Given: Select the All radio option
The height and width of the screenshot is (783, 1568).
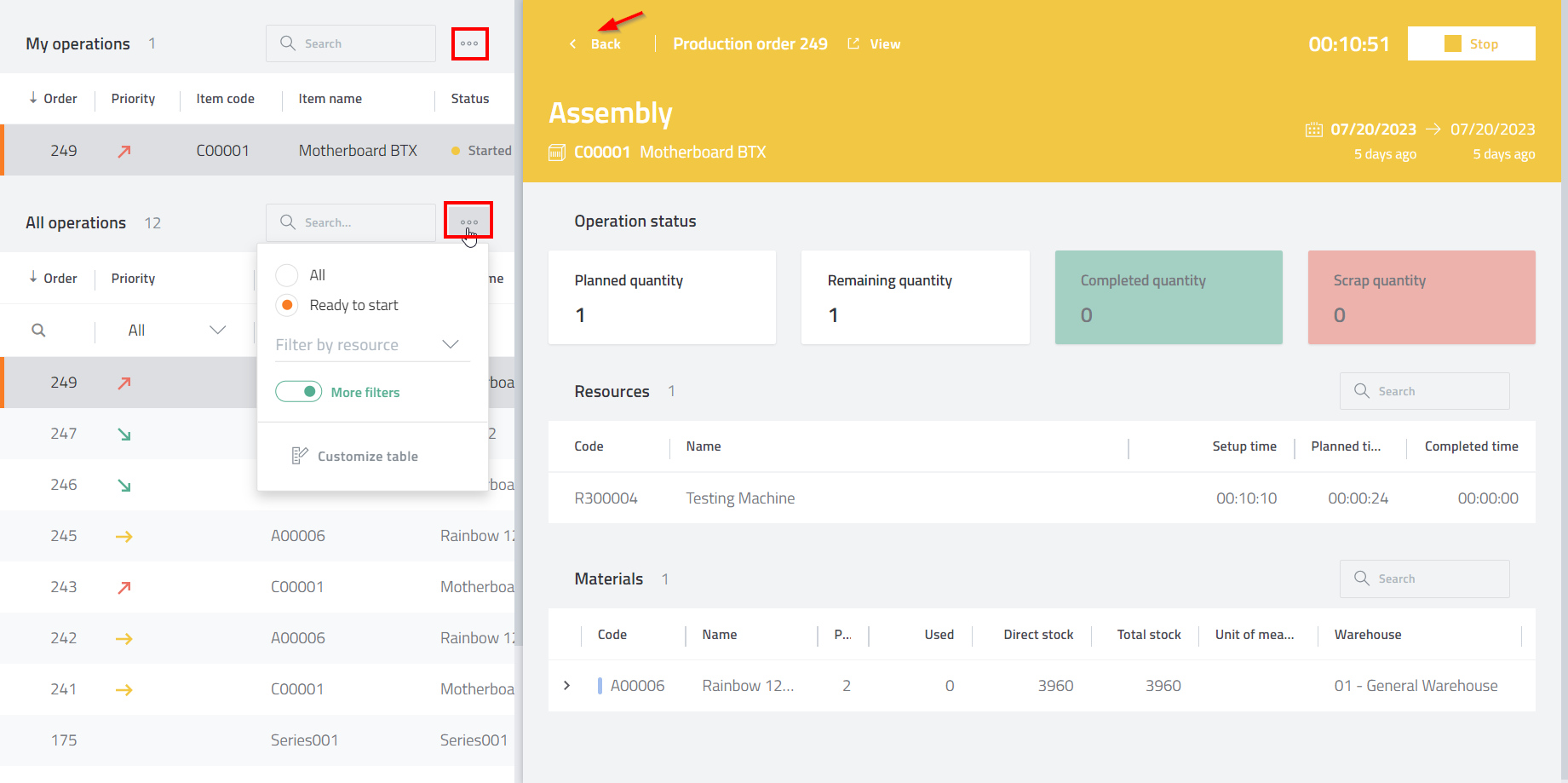Looking at the screenshot, I should [x=287, y=275].
